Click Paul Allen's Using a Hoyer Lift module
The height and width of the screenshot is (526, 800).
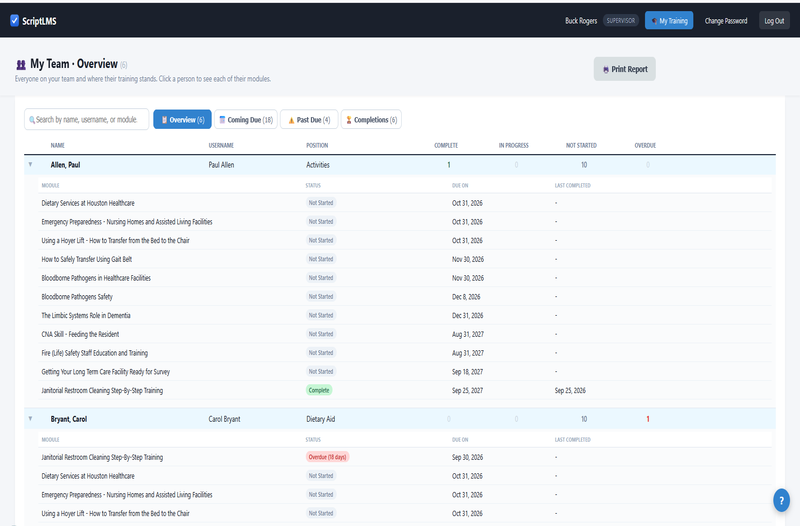(115, 240)
